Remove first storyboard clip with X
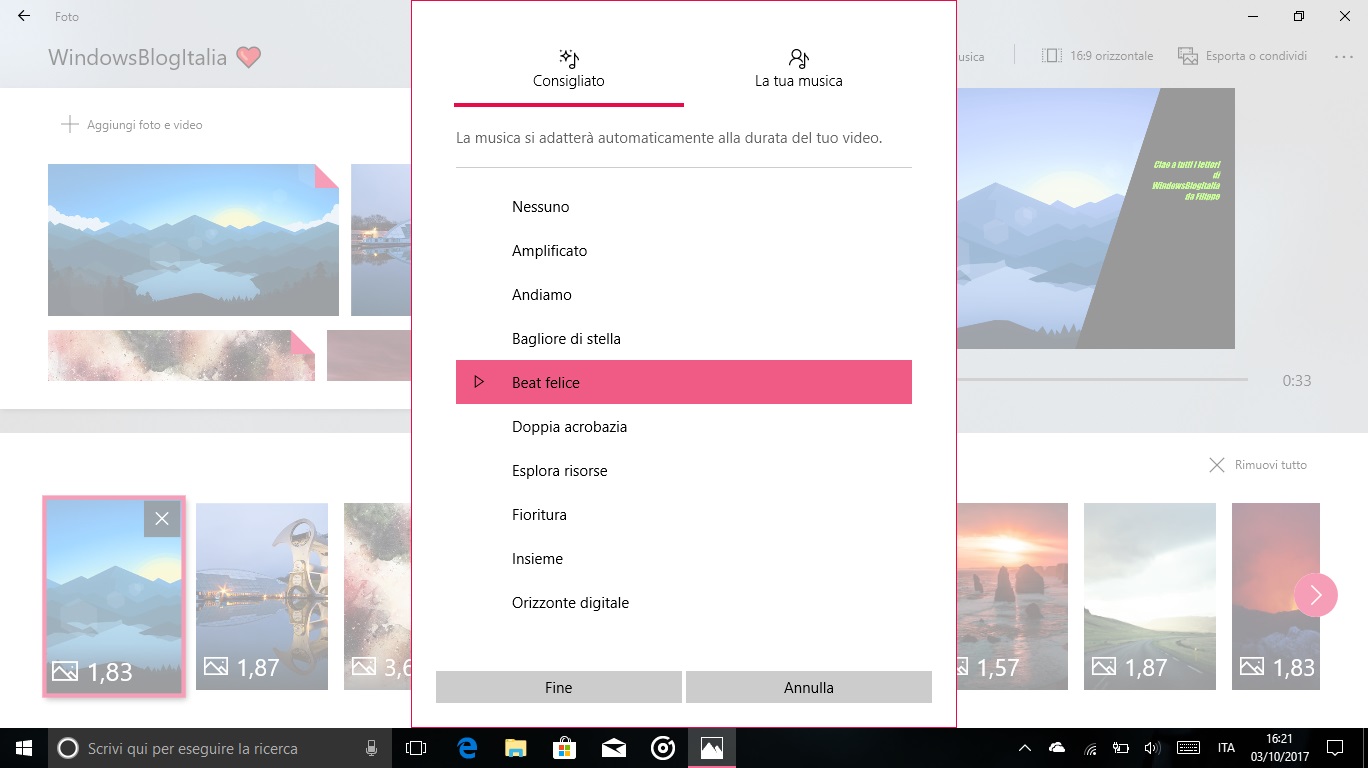This screenshot has height=768, width=1368. click(x=162, y=519)
